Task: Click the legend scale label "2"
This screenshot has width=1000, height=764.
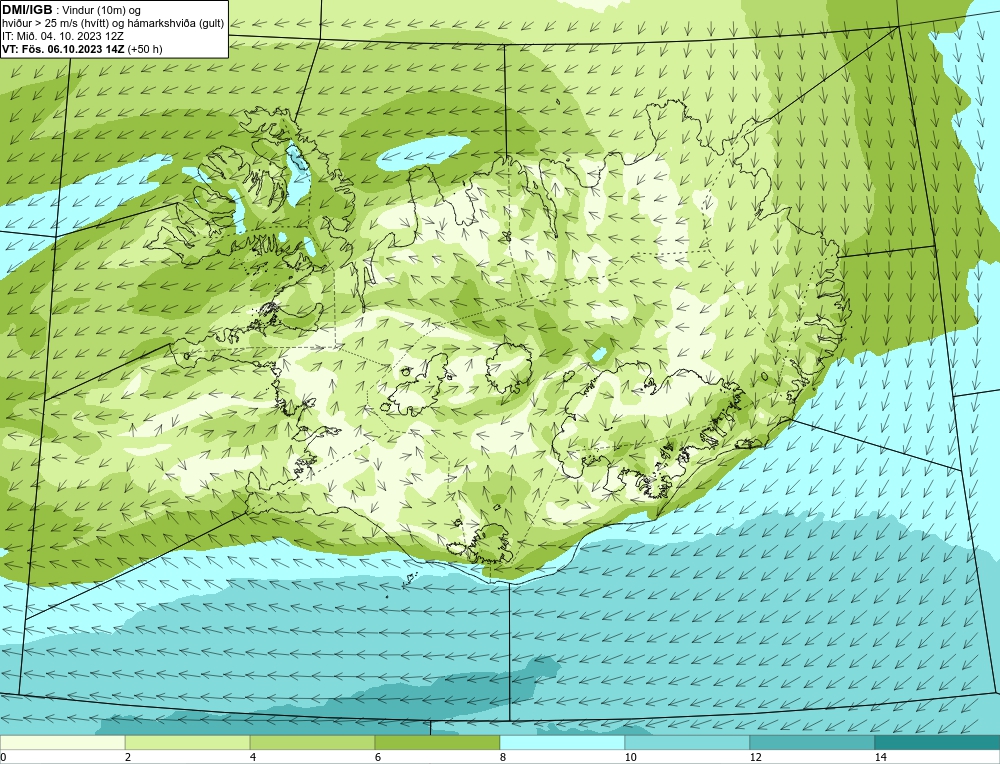Action: [x=128, y=757]
